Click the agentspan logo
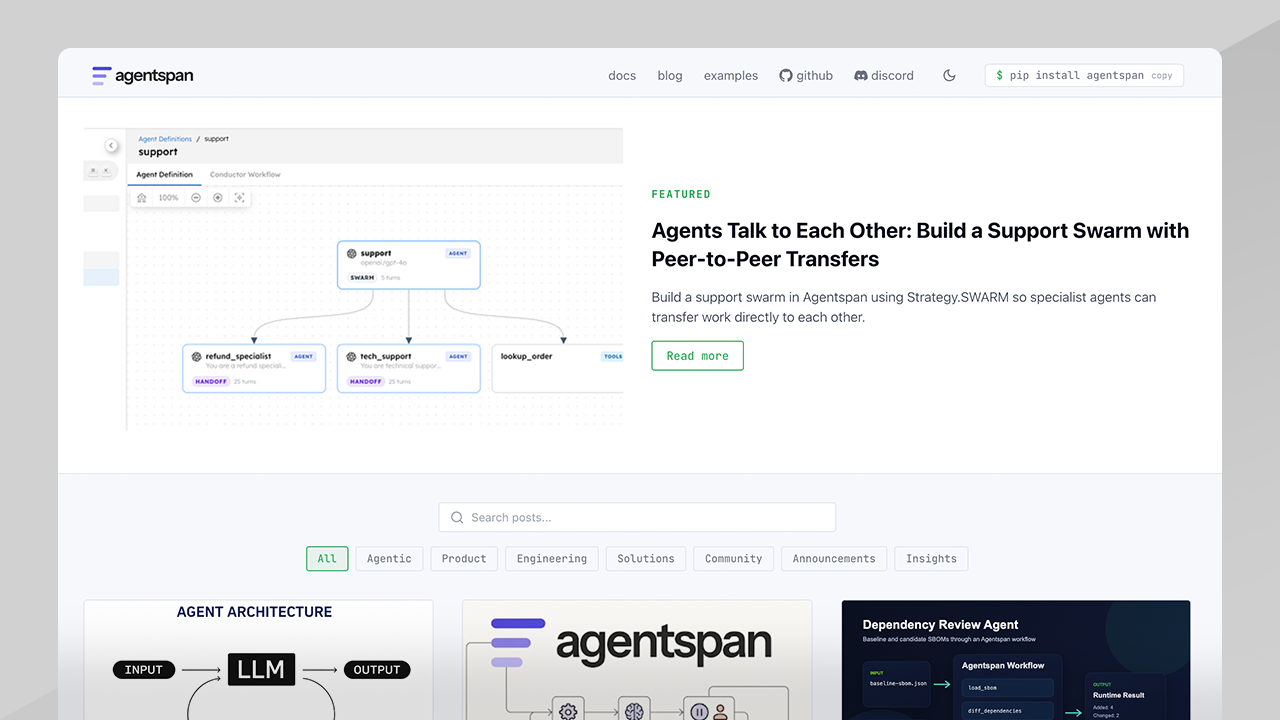Viewport: 1280px width, 720px height. point(142,75)
